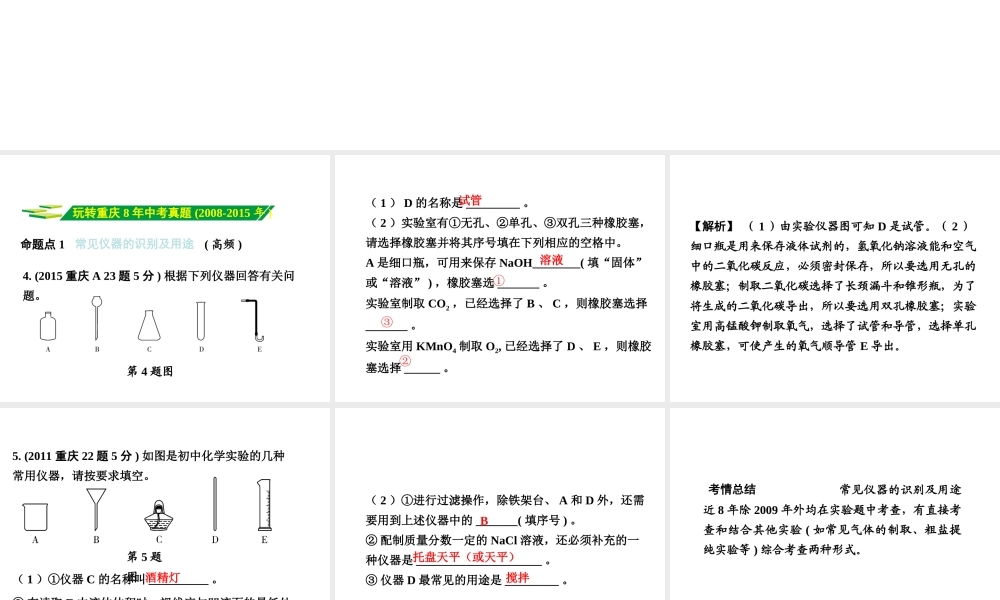1000x600 pixels.
Task: Click the red answer 托盘天平（或天平）
Action: pyautogui.click(x=464, y=557)
